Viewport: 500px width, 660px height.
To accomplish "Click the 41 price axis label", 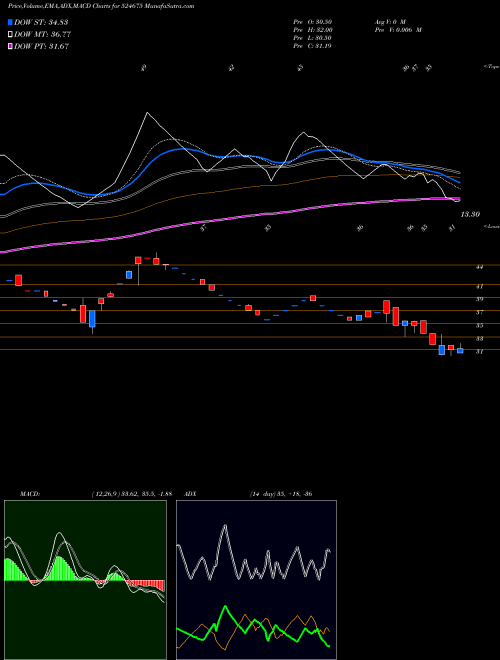I will pos(479,287).
